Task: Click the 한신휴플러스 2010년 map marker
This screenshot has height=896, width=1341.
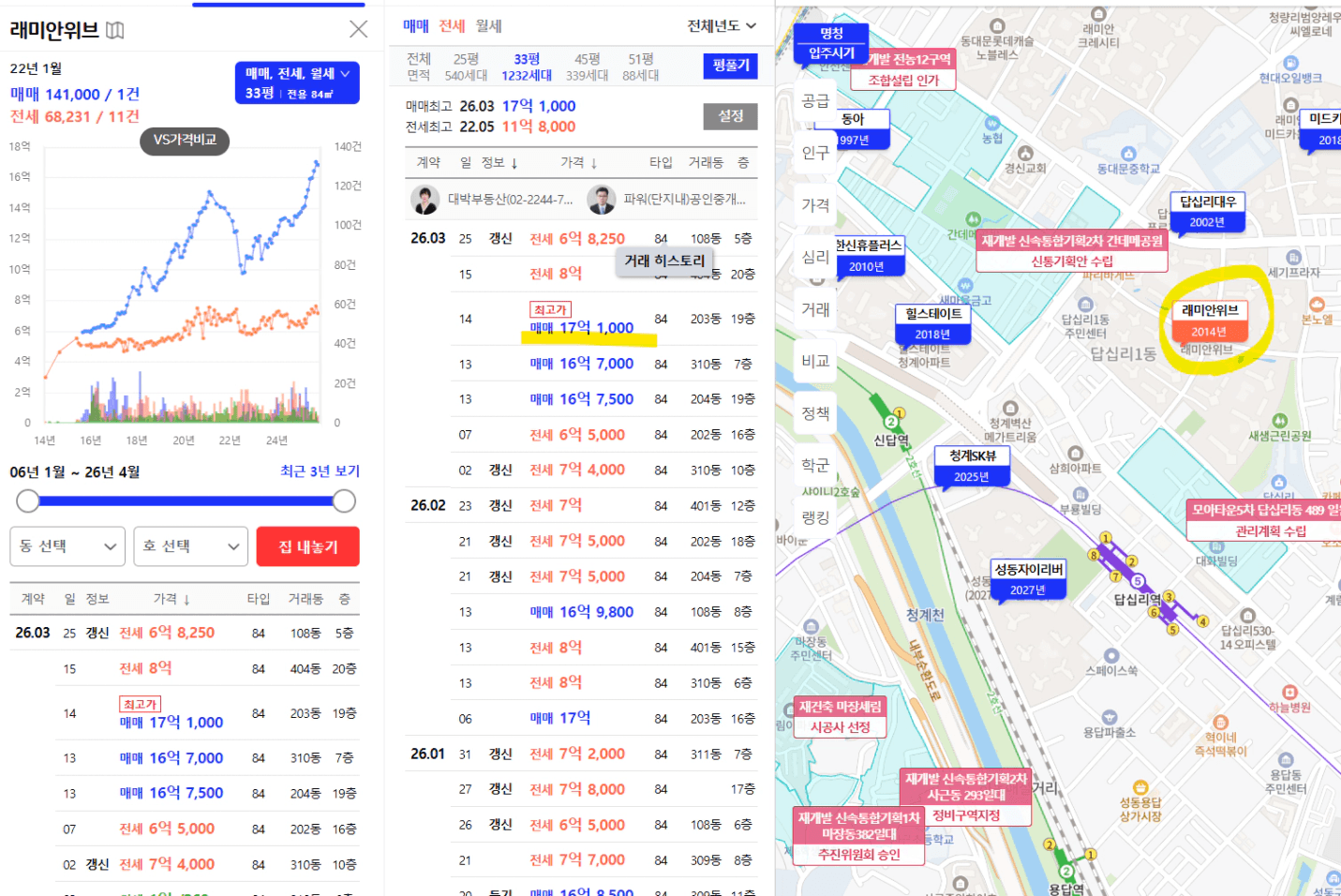Action: coord(869,256)
